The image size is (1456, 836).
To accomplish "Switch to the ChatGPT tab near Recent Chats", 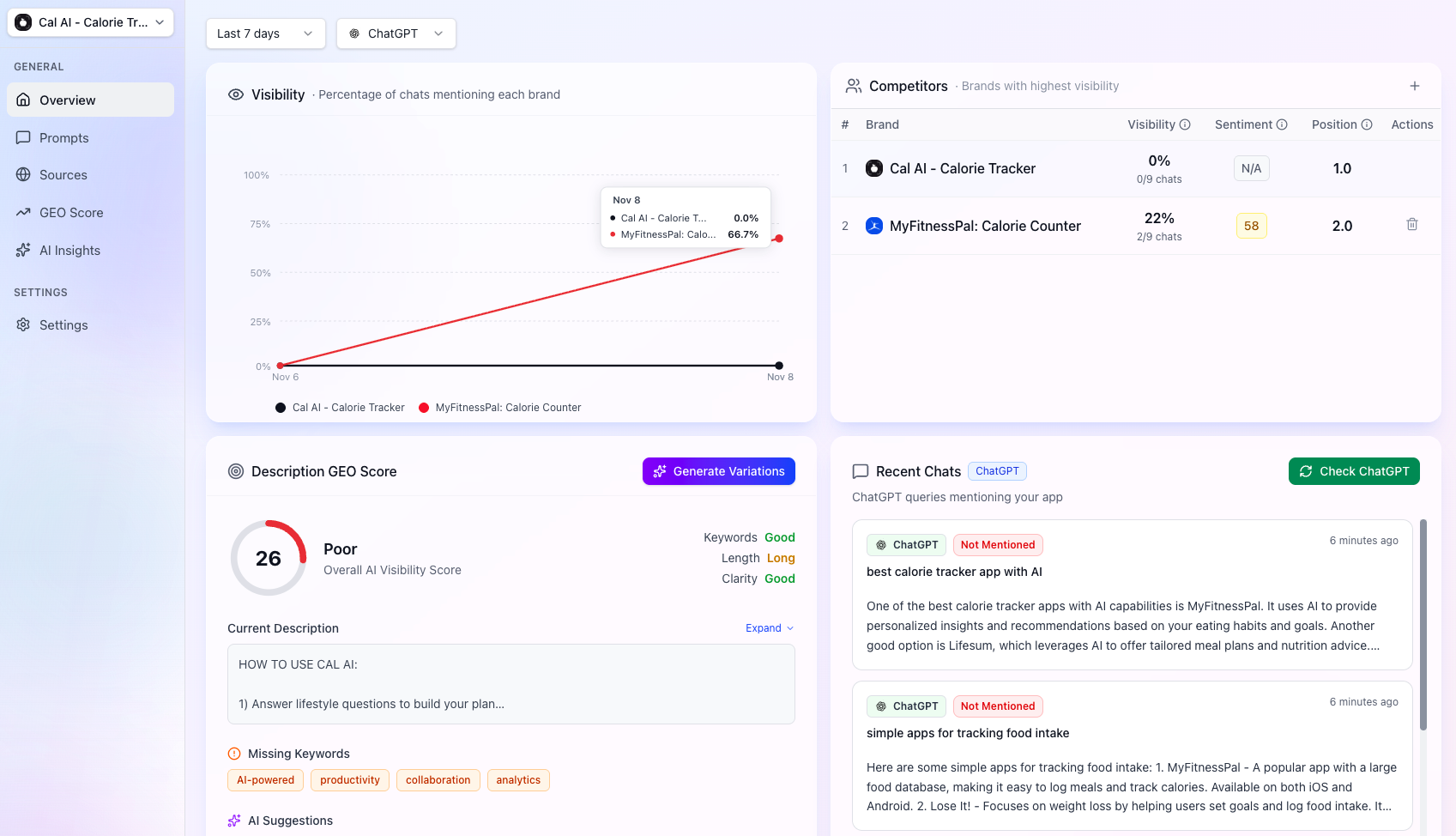I will click(x=997, y=470).
